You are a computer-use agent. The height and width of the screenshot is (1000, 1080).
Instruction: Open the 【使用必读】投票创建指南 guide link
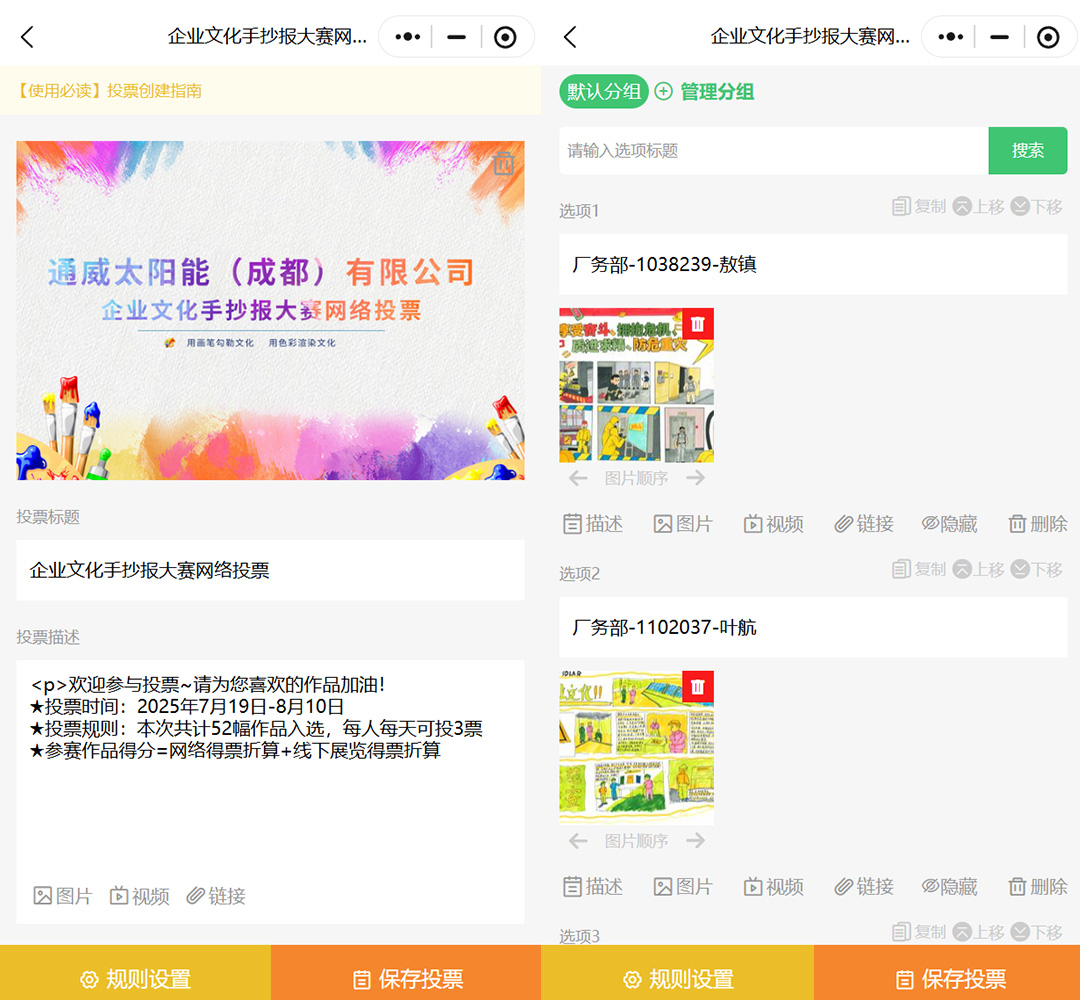coord(108,91)
